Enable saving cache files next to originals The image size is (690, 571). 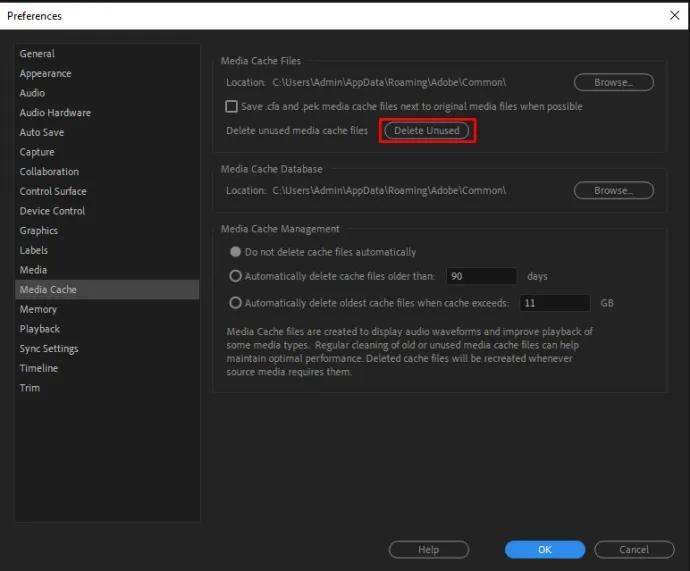231,106
